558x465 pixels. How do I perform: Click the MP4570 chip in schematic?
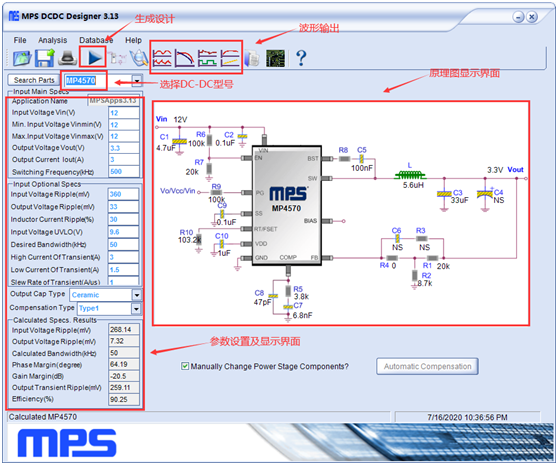(287, 206)
